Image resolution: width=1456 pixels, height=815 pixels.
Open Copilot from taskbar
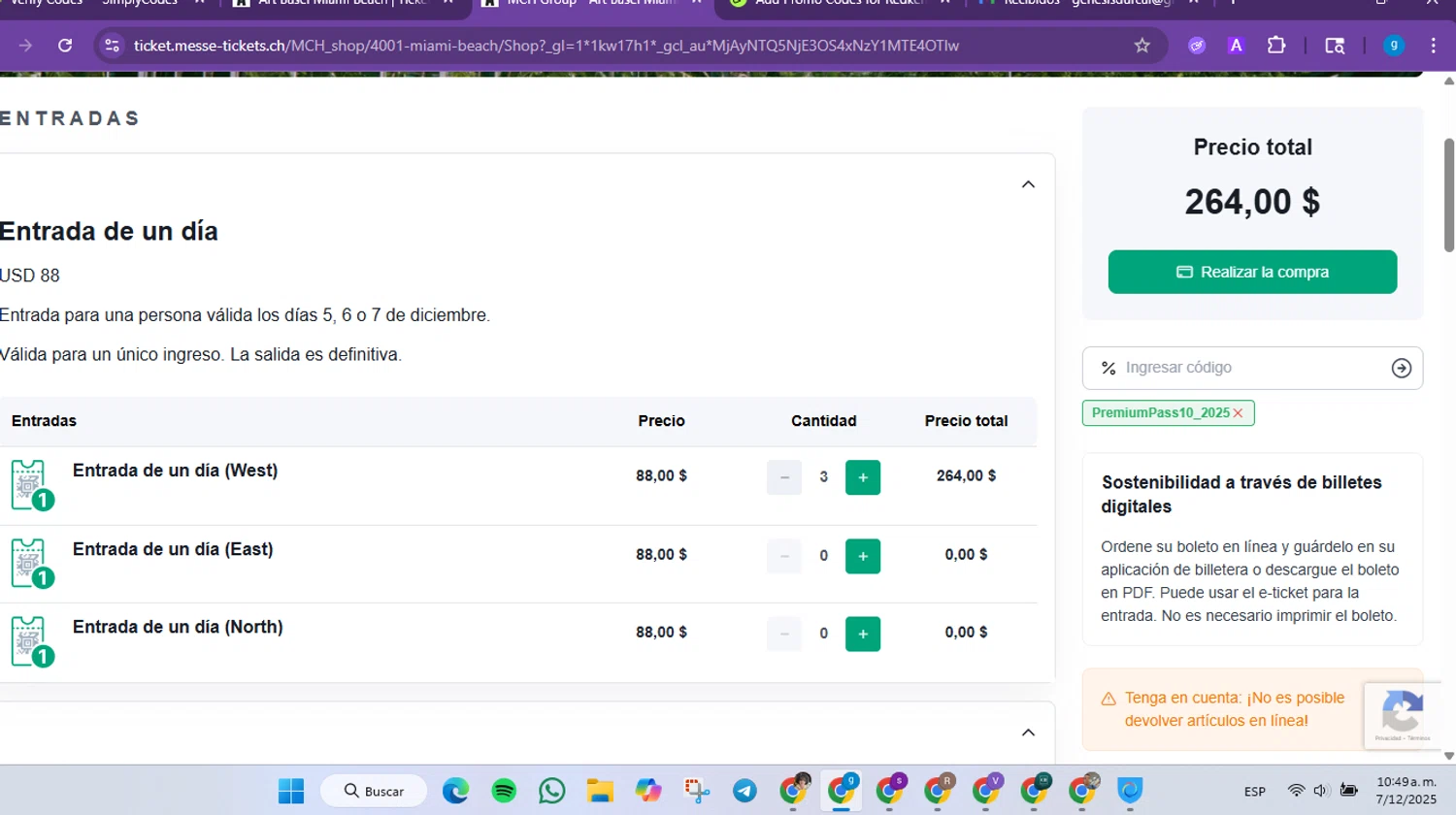648,791
